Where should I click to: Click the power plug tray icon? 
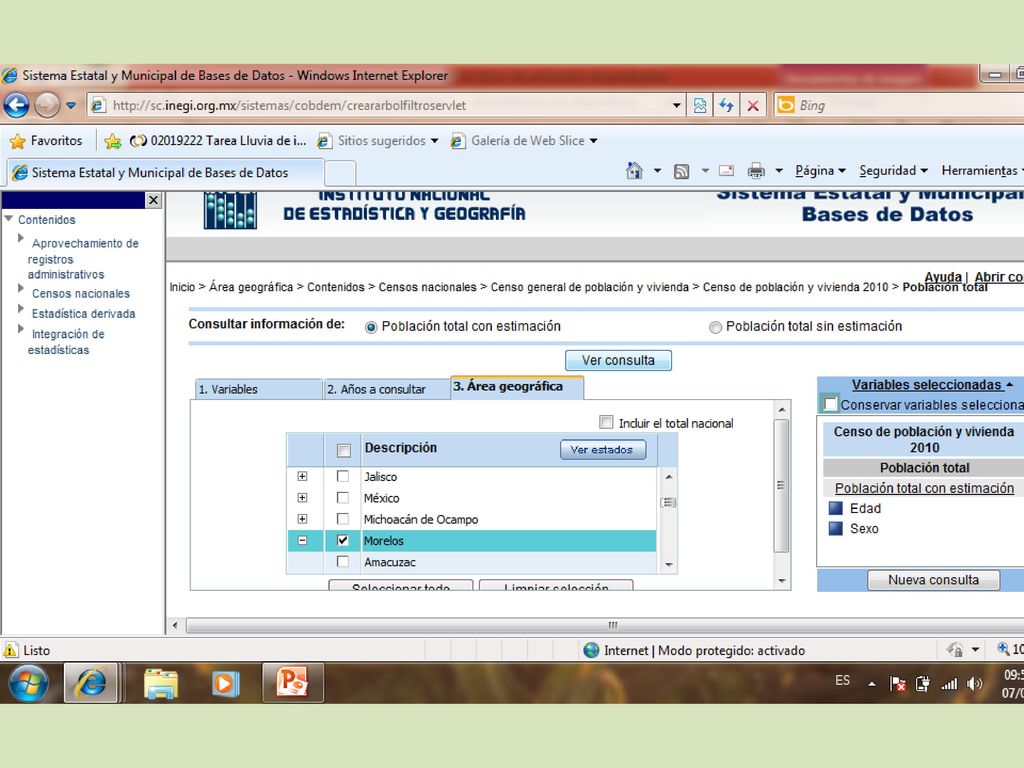coord(923,684)
